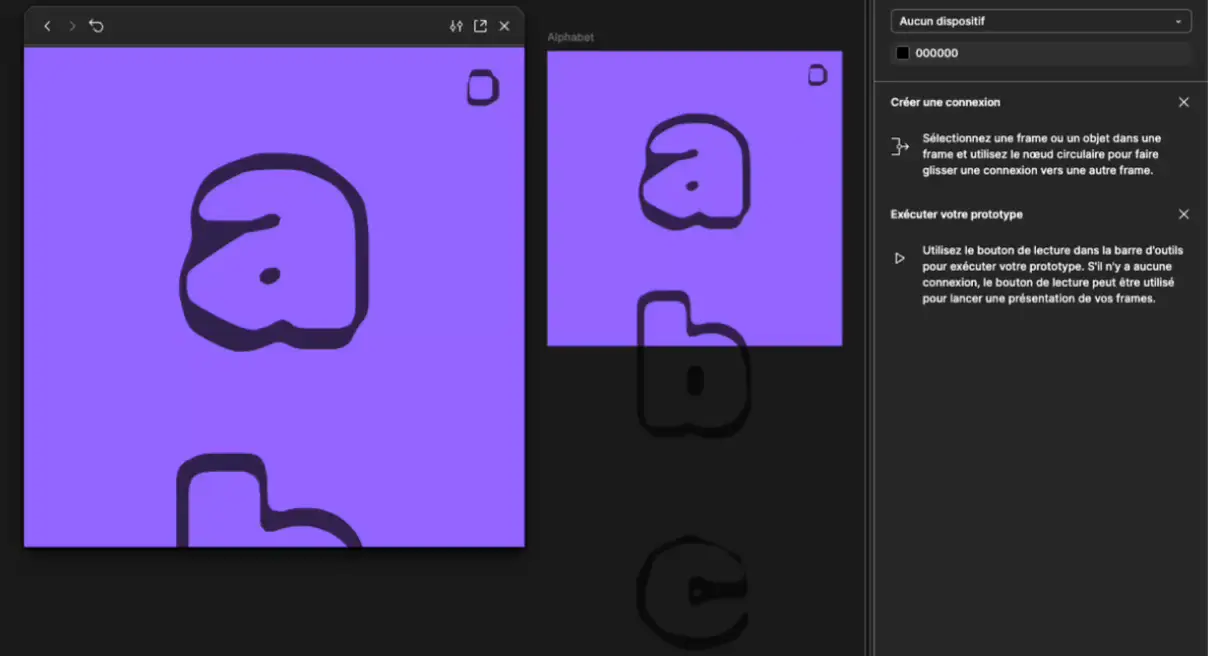This screenshot has width=1208, height=656.
Task: Dismiss the Exécuter votre prototype tip
Action: pos(1184,214)
